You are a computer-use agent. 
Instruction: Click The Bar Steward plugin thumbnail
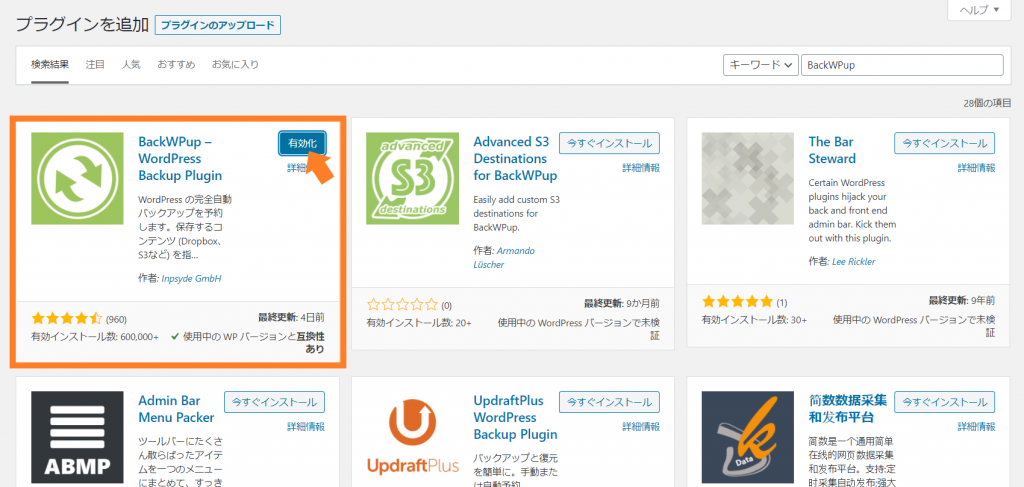(748, 178)
